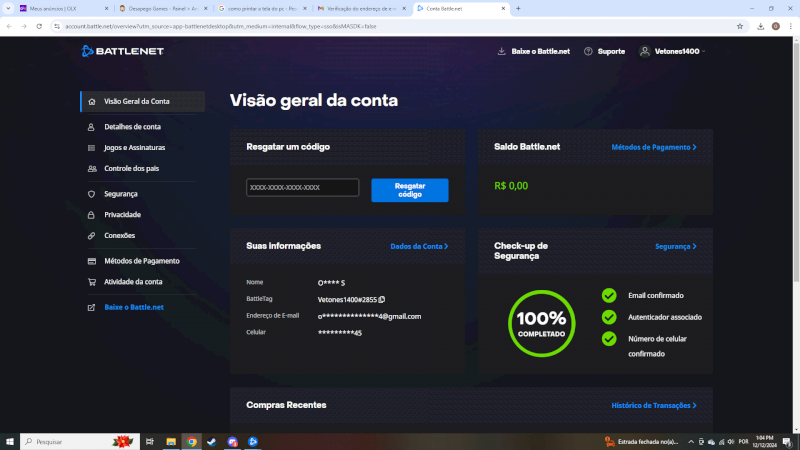This screenshot has width=800, height=450.
Task: Open the Vetones1400 account dropdown
Action: pos(672,51)
